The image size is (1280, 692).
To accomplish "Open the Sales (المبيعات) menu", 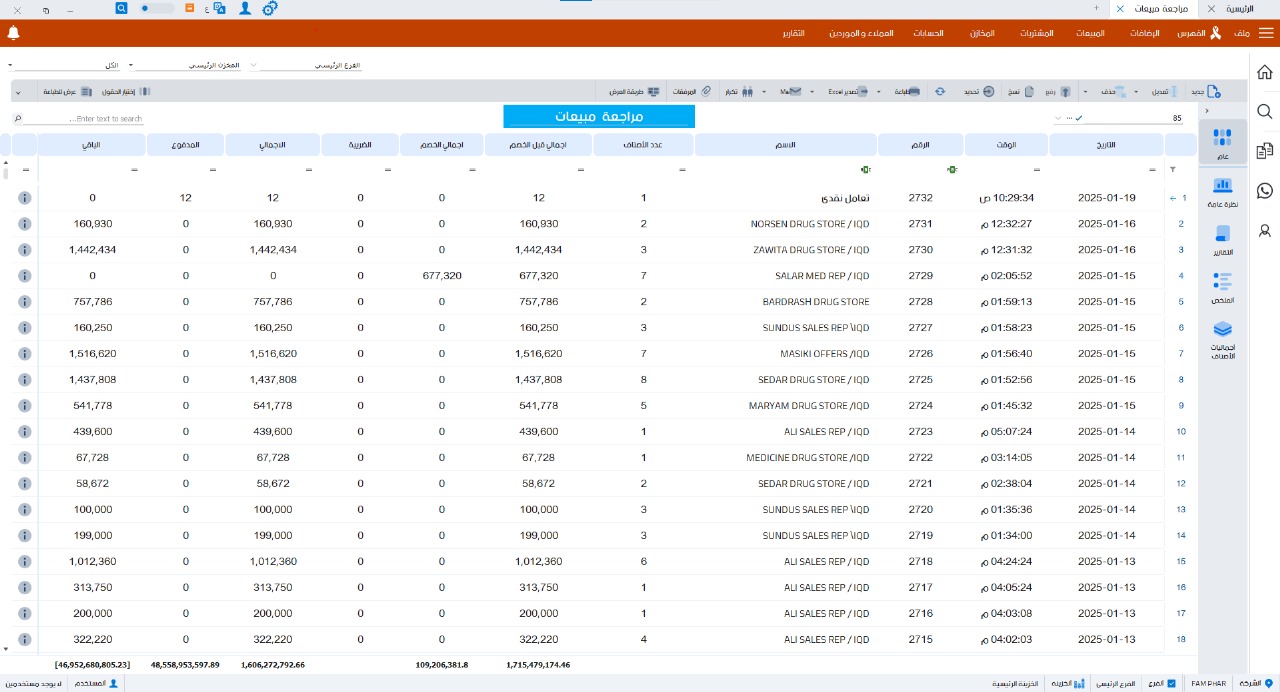I will [1090, 33].
